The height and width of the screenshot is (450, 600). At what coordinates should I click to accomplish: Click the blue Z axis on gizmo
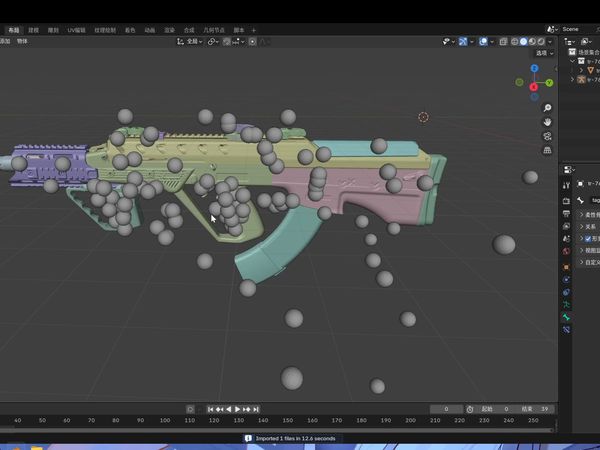tap(534, 68)
